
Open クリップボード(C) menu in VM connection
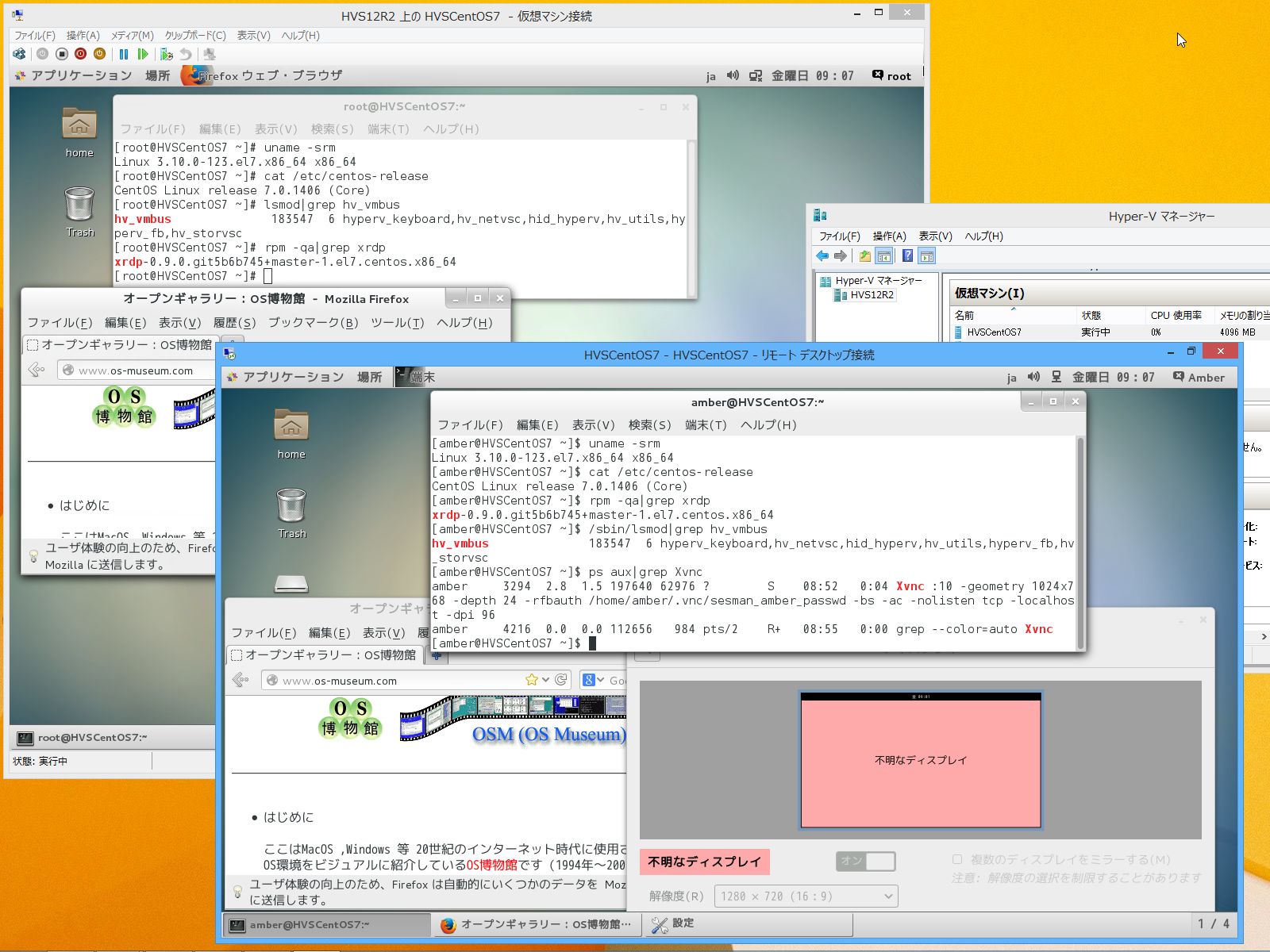tap(195, 36)
